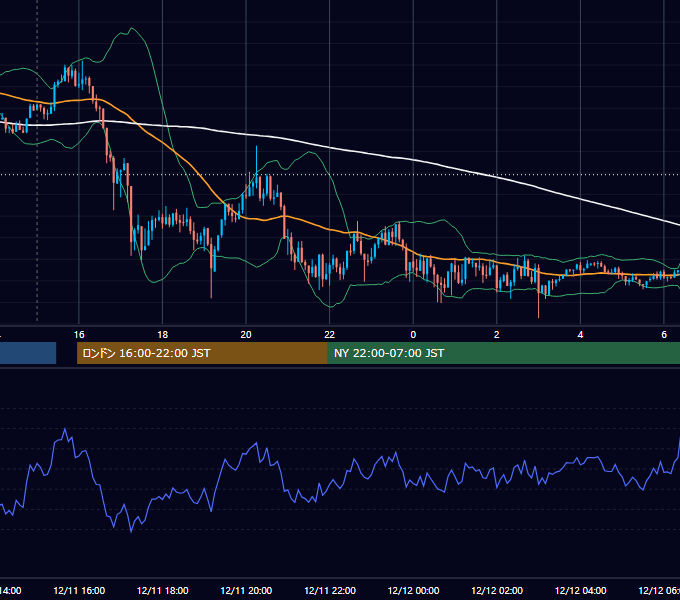680x600 pixels.
Task: Click the 20 hour label on upper axis
Action: click(x=246, y=334)
